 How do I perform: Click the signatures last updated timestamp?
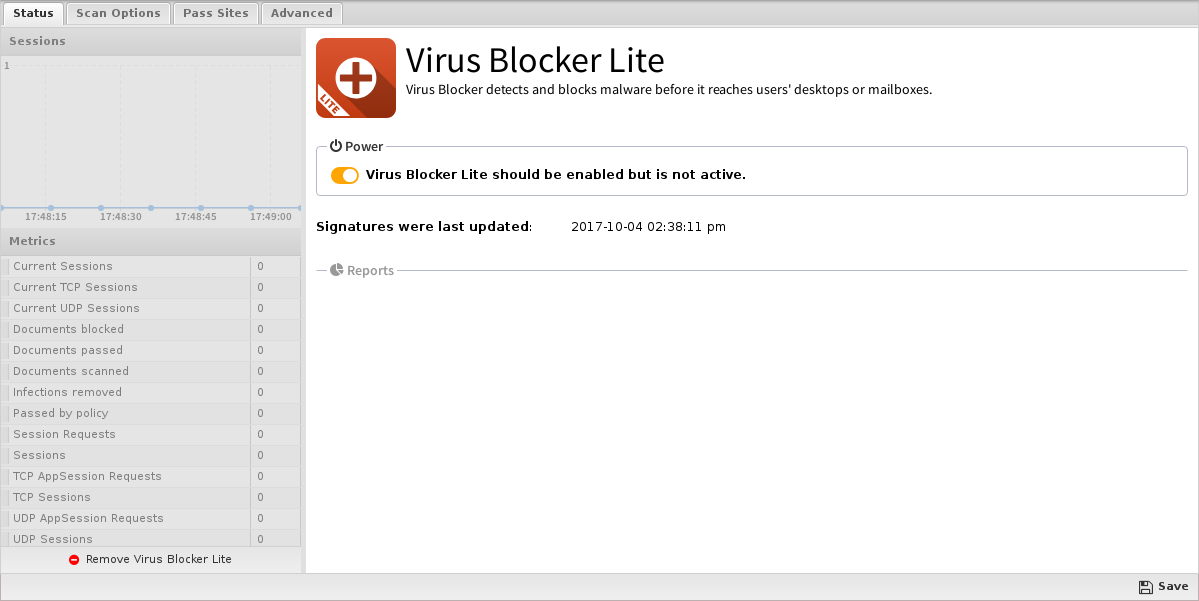pyautogui.click(x=648, y=227)
